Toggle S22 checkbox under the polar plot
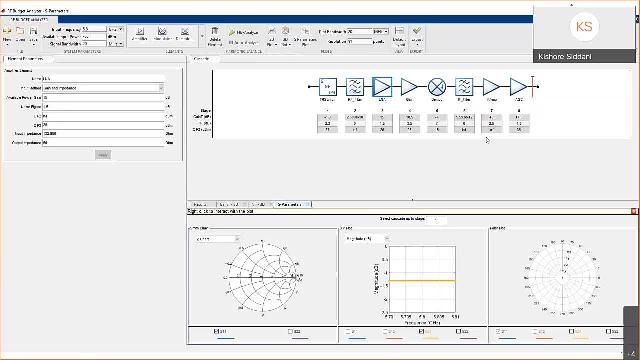The width and height of the screenshot is (640, 360). [608, 331]
